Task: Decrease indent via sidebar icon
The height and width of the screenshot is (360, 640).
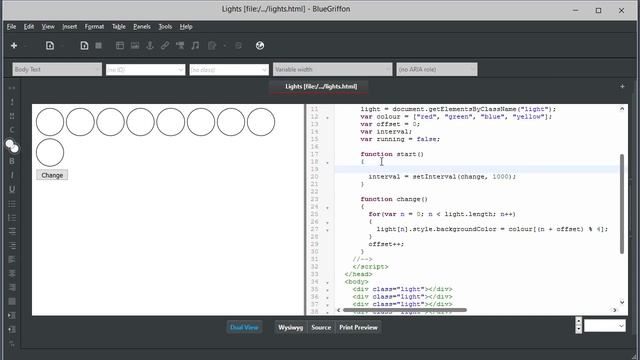Action: point(12,329)
